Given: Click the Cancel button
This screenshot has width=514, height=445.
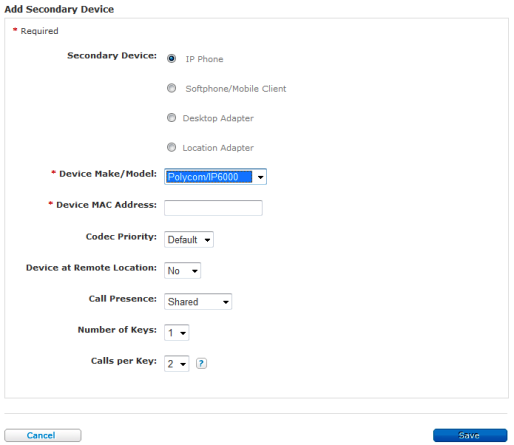Looking at the screenshot, I should 43,435.
